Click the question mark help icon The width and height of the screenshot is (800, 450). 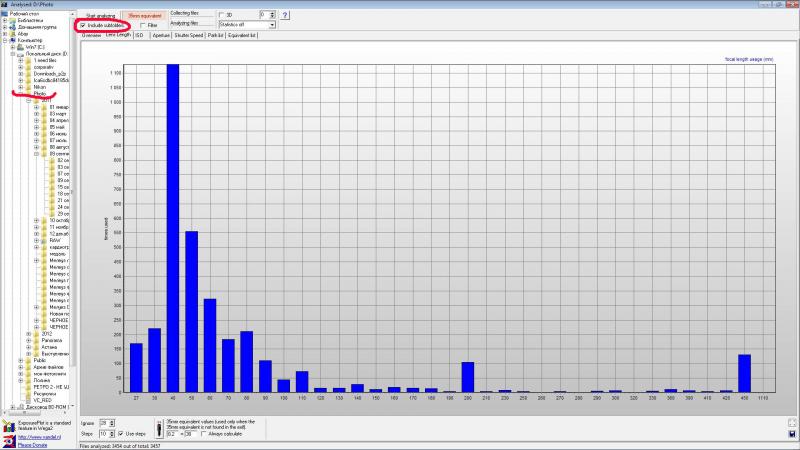pyautogui.click(x=285, y=15)
